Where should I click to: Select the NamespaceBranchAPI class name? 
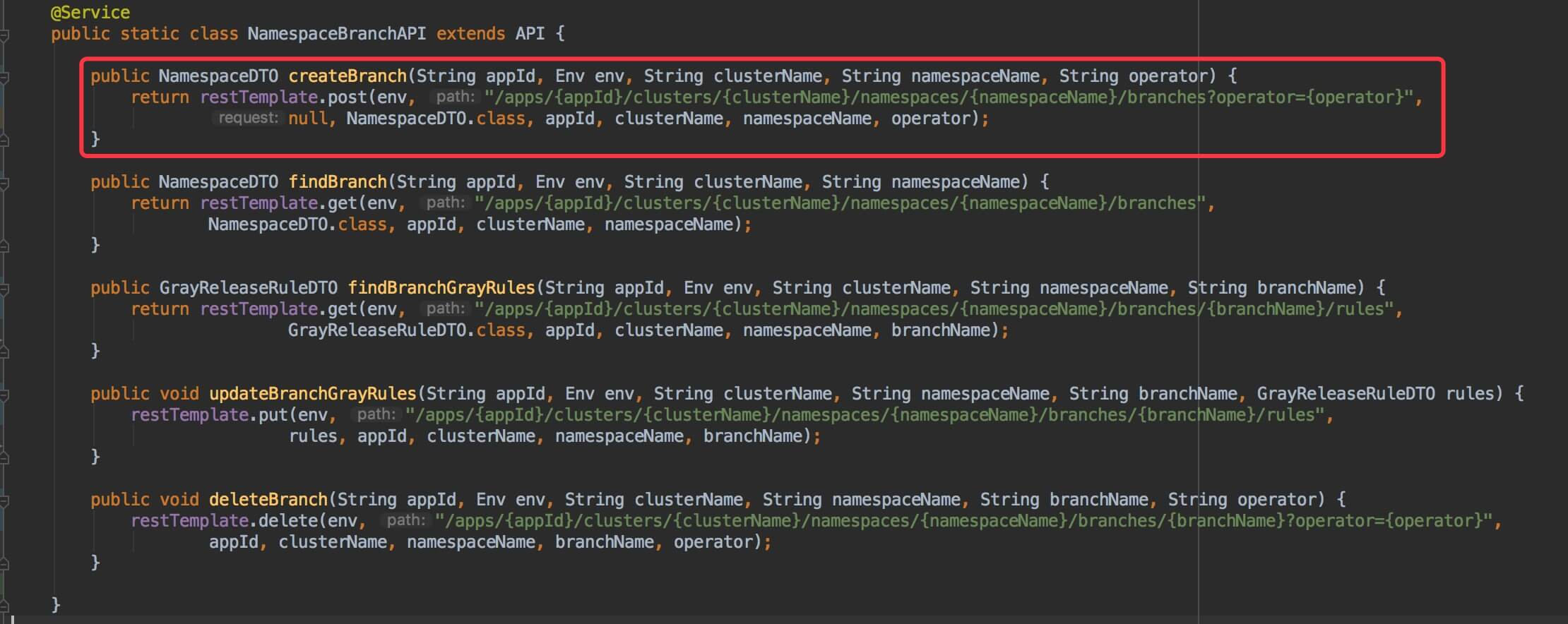click(x=337, y=34)
